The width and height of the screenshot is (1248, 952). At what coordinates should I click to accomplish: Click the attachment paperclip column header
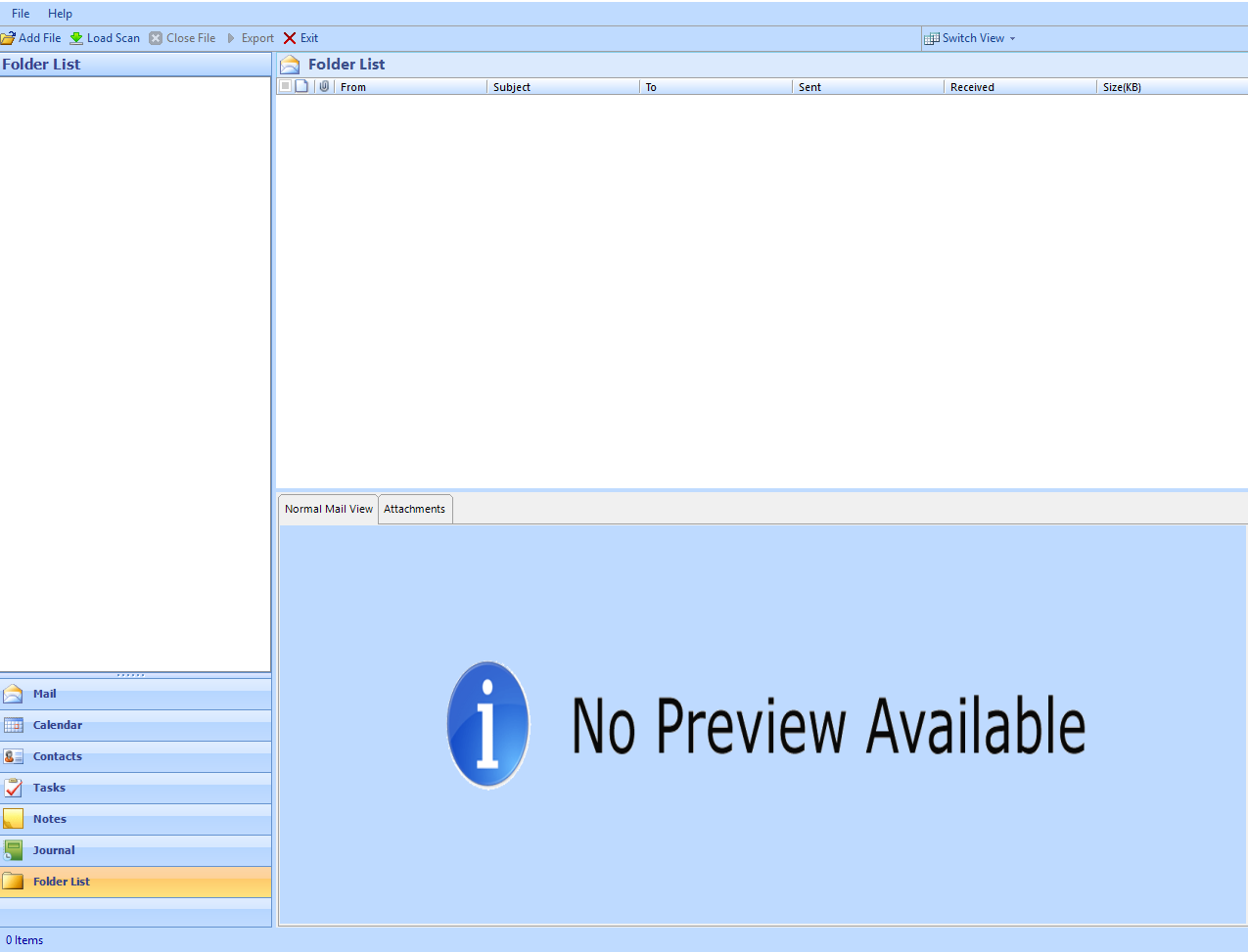coord(324,86)
